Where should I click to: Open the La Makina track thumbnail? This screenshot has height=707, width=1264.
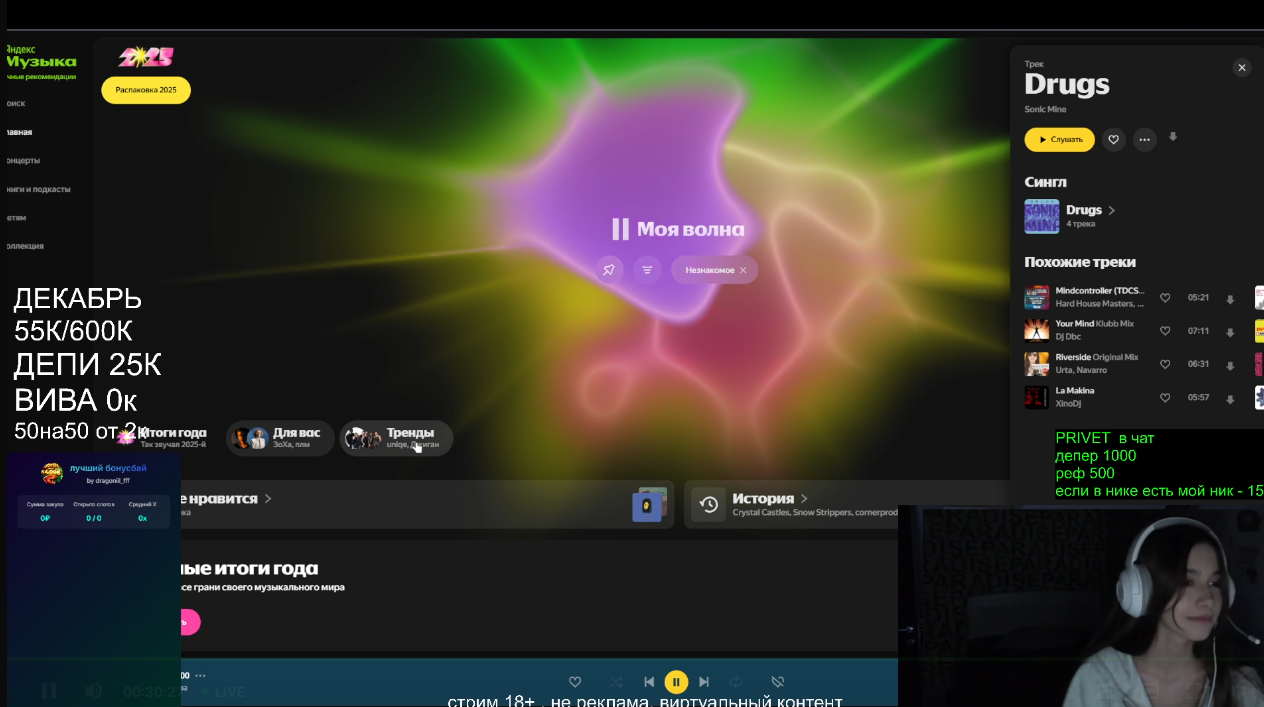tap(1036, 397)
